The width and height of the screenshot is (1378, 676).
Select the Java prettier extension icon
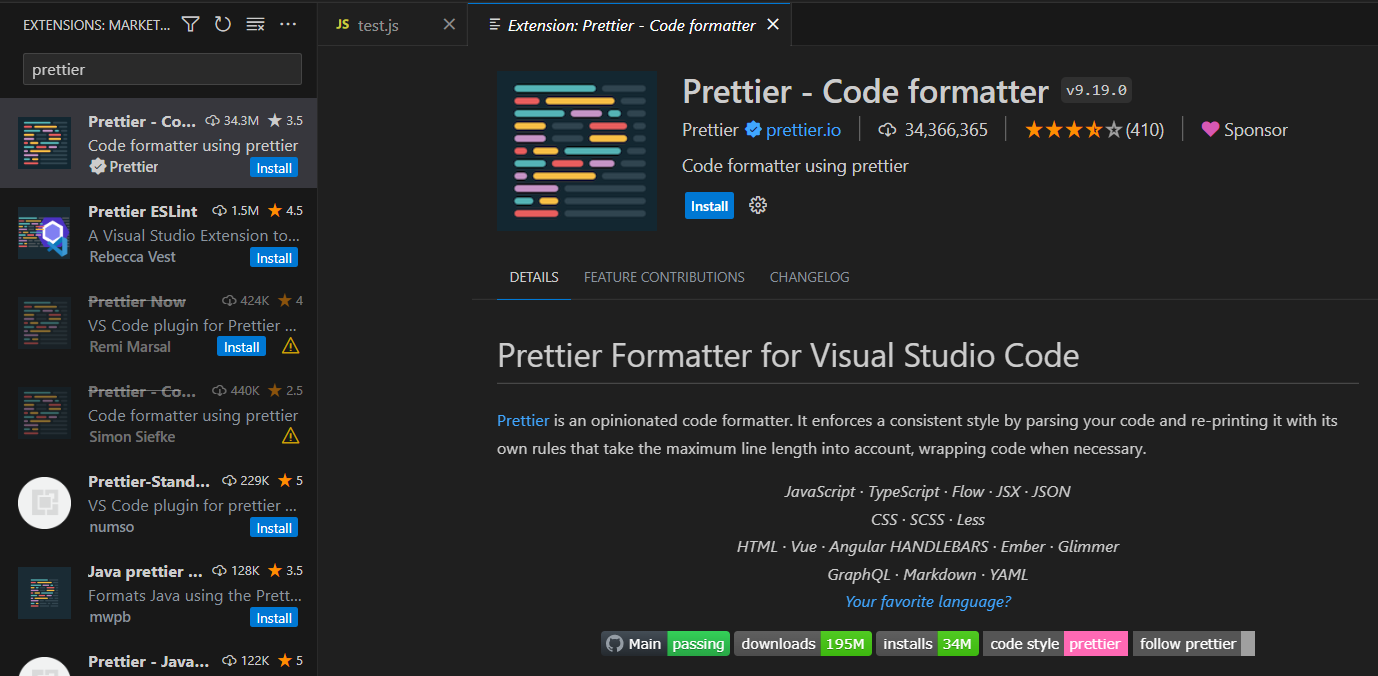tap(44, 593)
